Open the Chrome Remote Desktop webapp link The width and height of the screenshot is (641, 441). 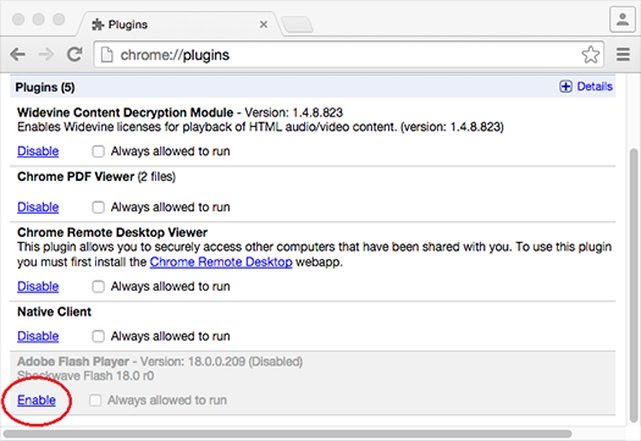tap(221, 262)
